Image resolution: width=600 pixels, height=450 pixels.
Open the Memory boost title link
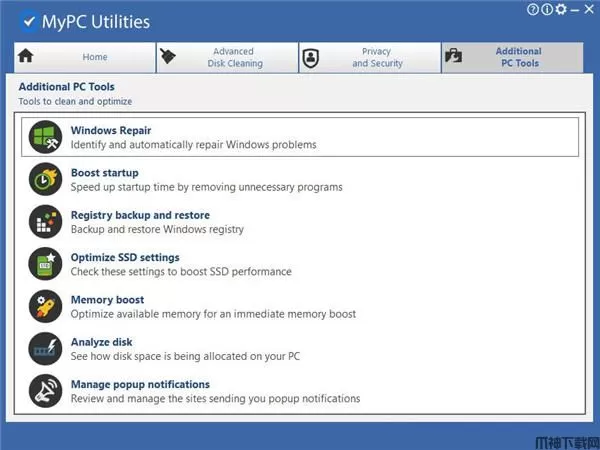point(108,300)
